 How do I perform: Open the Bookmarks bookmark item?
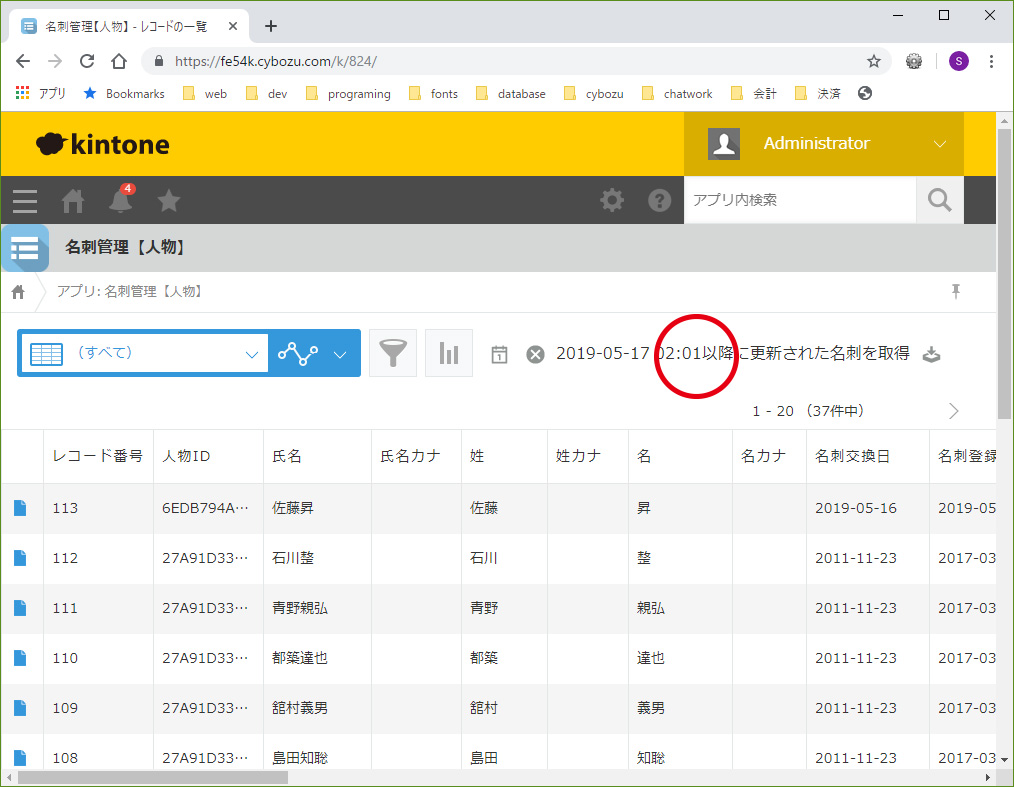click(x=124, y=94)
